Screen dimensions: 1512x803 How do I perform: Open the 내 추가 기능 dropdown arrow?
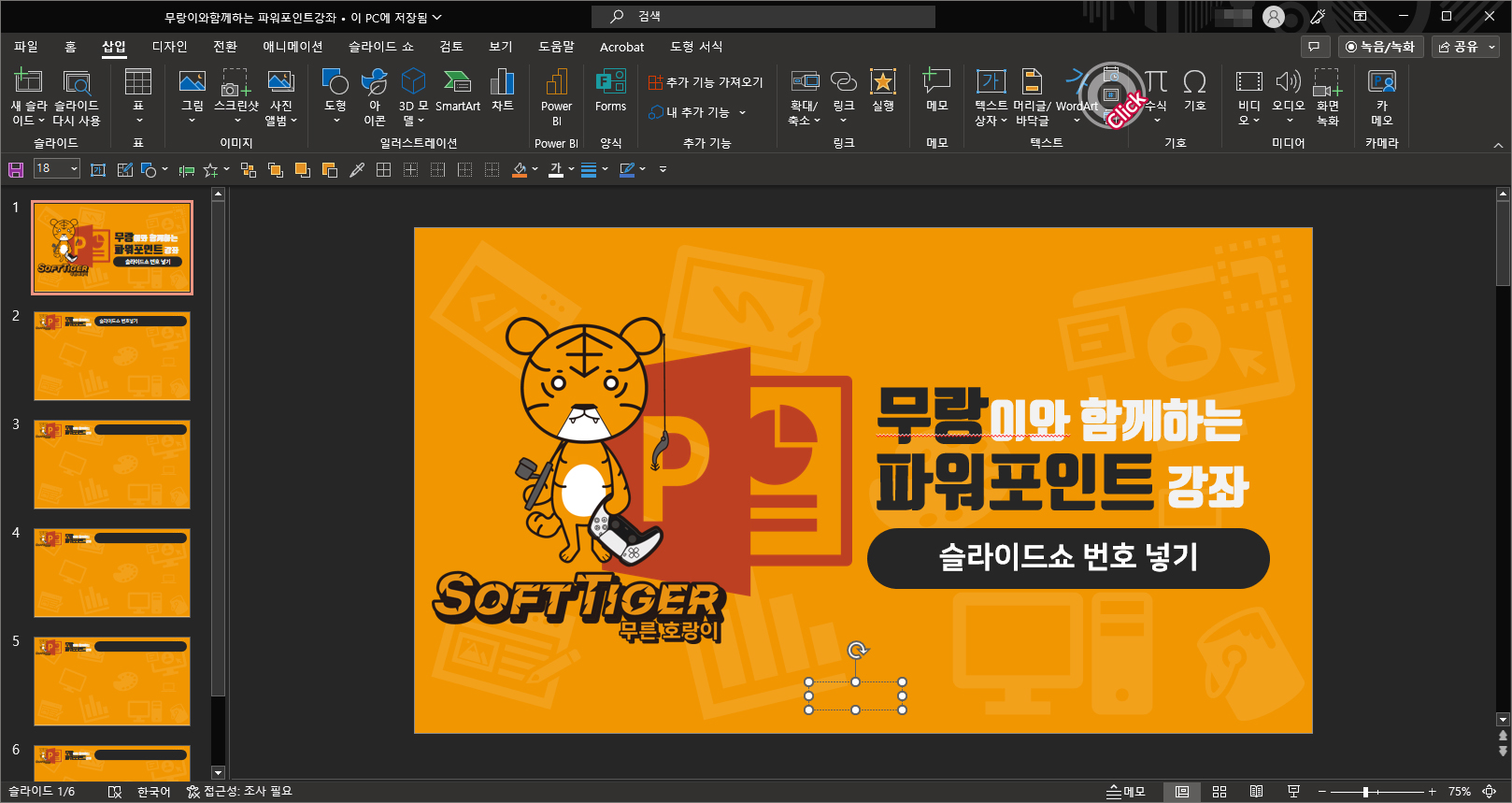pos(743,113)
